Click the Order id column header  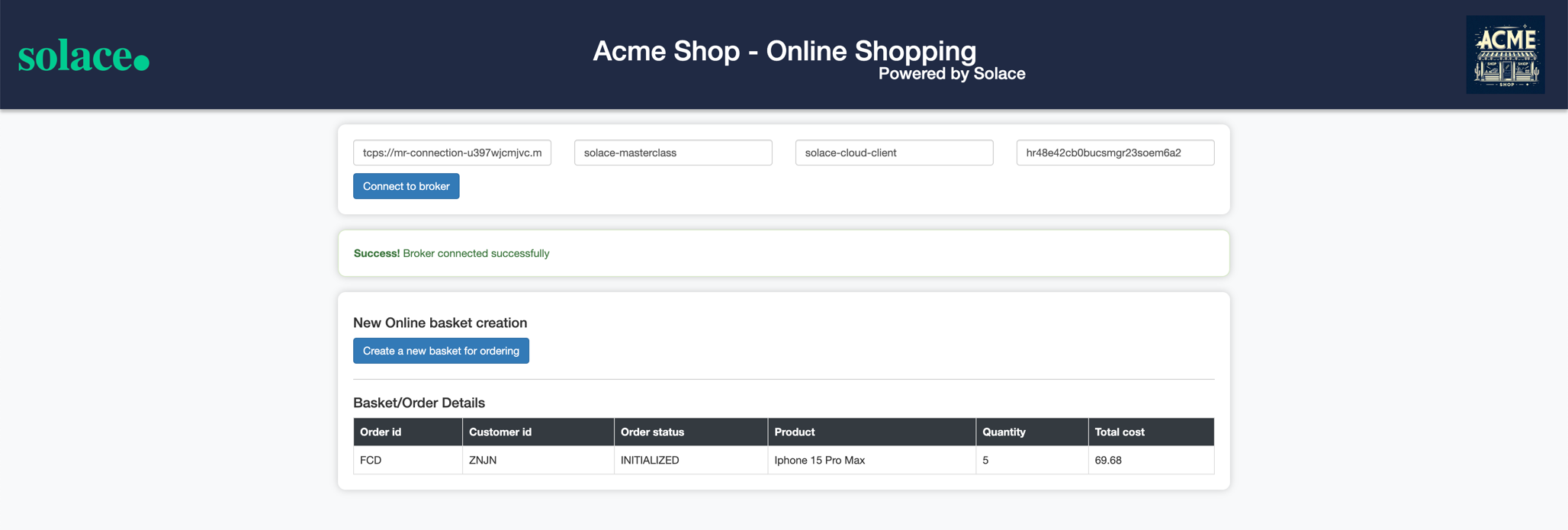[x=381, y=432]
